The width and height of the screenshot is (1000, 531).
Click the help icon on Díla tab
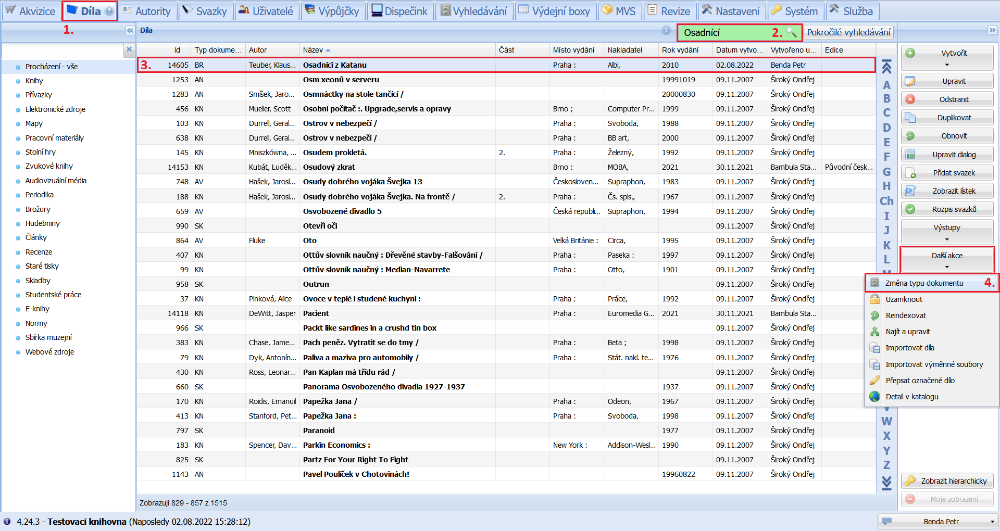pyautogui.click(x=109, y=11)
